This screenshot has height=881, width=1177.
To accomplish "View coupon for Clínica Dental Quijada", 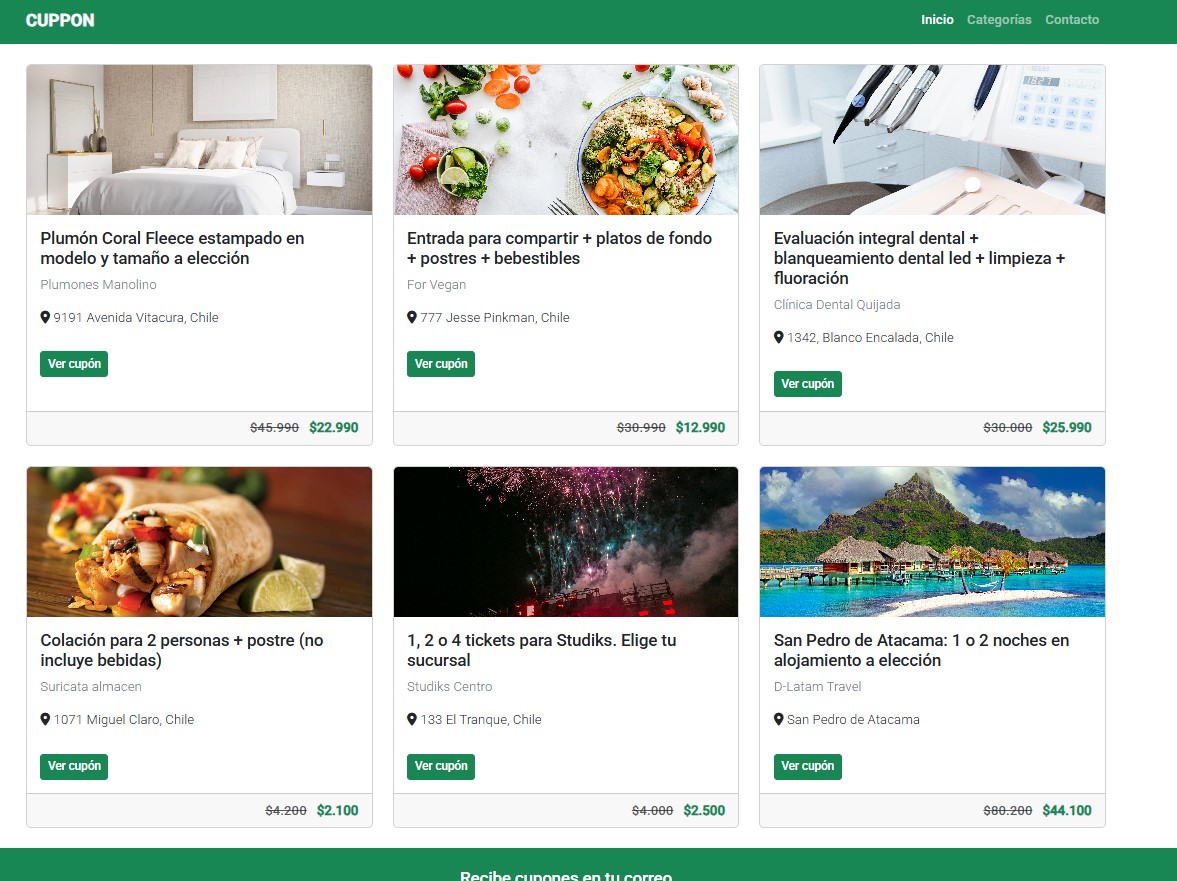I will click(808, 384).
